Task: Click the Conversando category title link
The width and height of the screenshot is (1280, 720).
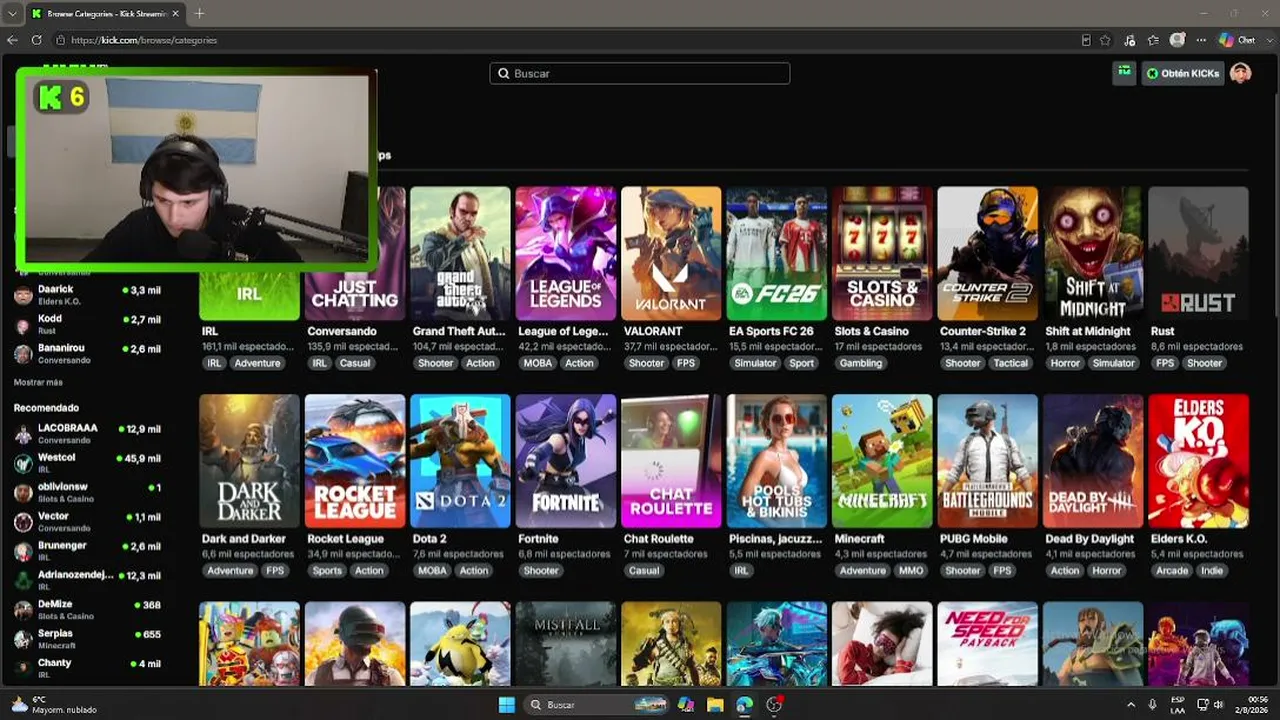Action: click(x=342, y=331)
